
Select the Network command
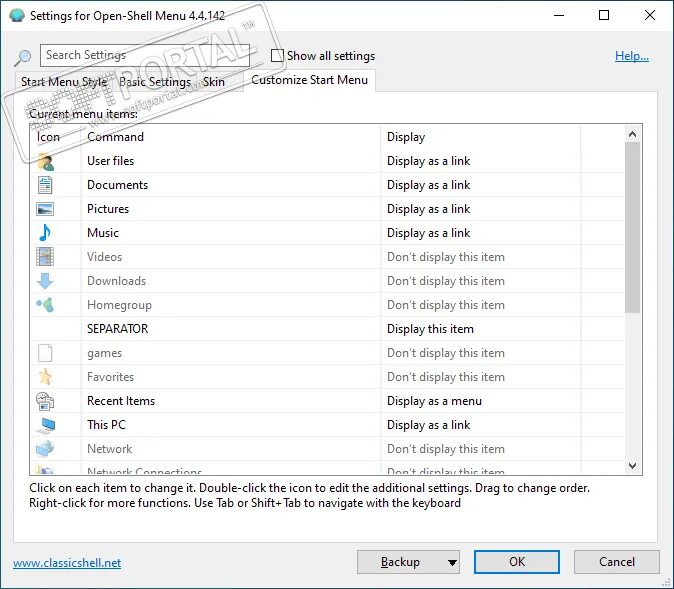pyautogui.click(x=110, y=449)
